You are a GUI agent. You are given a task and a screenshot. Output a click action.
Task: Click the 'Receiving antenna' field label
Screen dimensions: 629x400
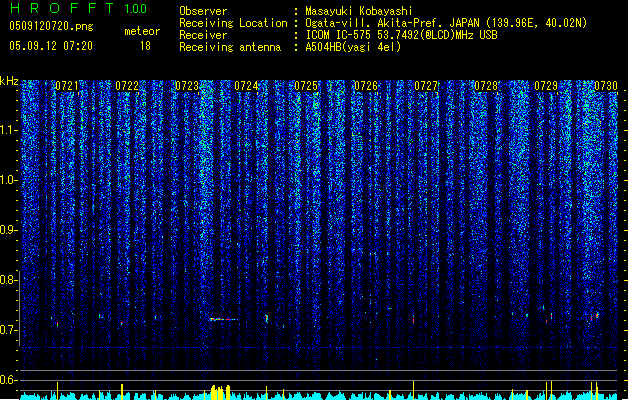tap(230, 47)
